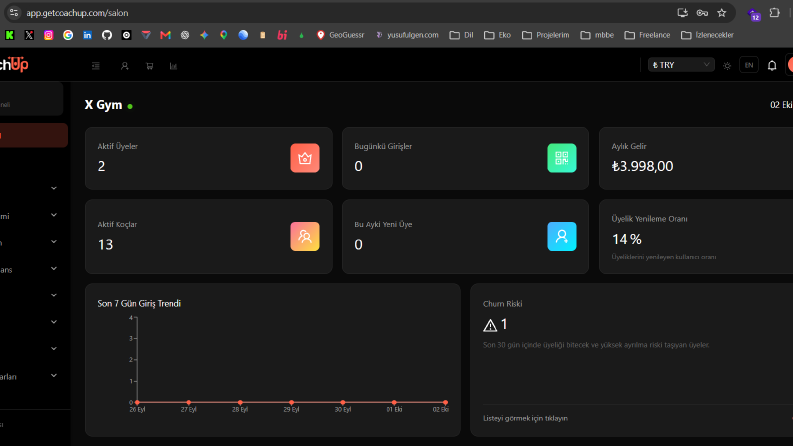Open the Google Maps pin bookmark

point(224,35)
